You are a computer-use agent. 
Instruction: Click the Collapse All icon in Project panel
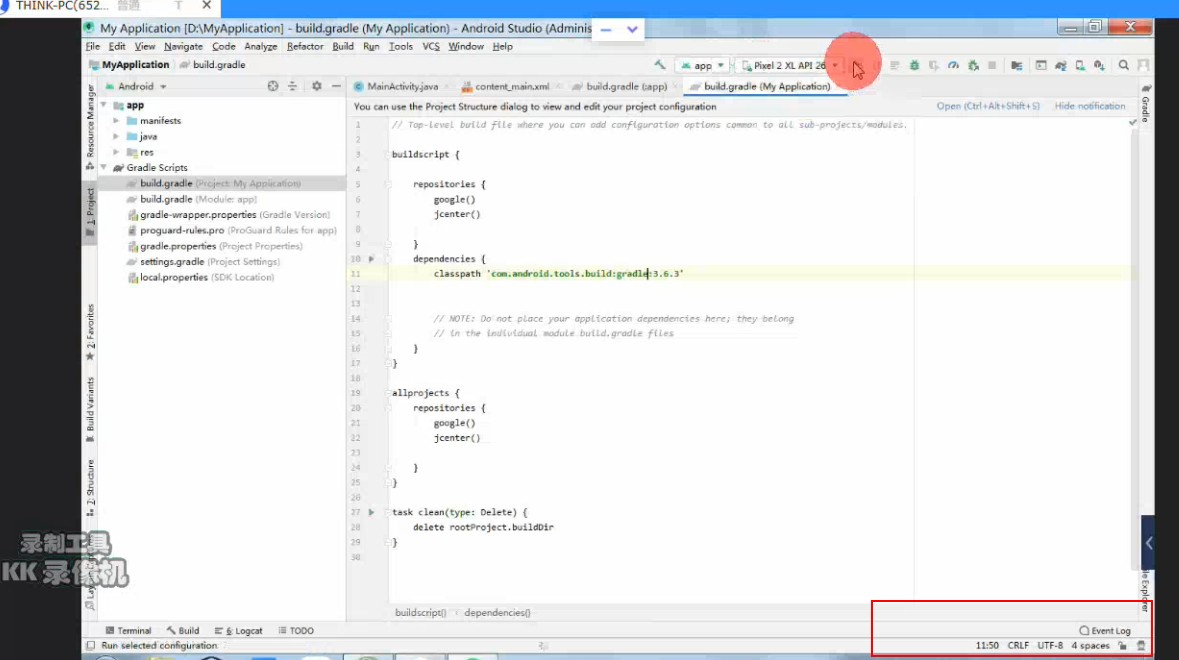point(292,86)
